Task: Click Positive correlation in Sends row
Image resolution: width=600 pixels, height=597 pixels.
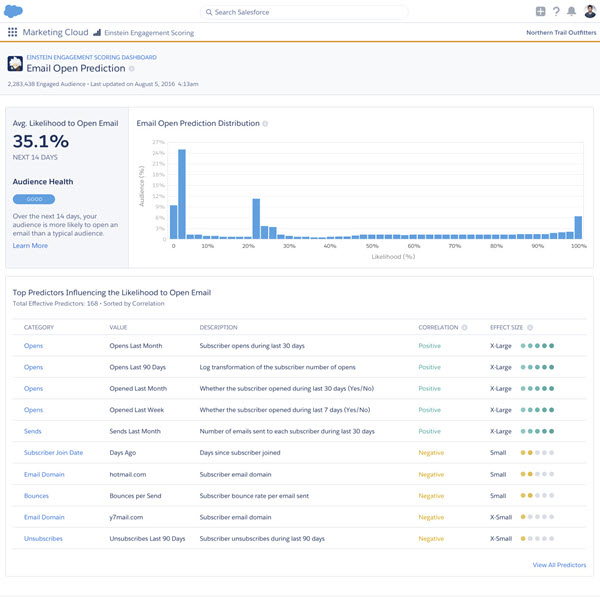Action: (x=430, y=431)
